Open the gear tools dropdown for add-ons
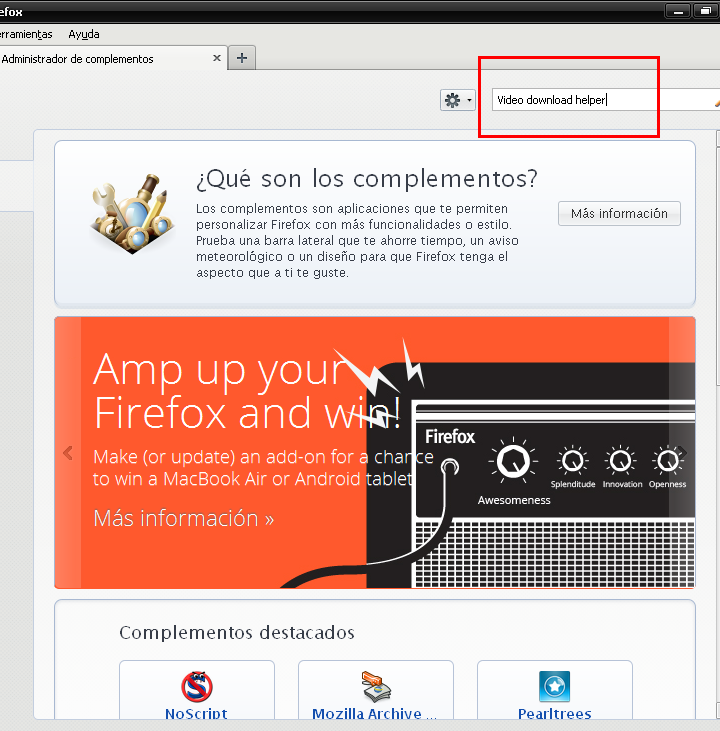The width and height of the screenshot is (720, 731). pyautogui.click(x=457, y=100)
